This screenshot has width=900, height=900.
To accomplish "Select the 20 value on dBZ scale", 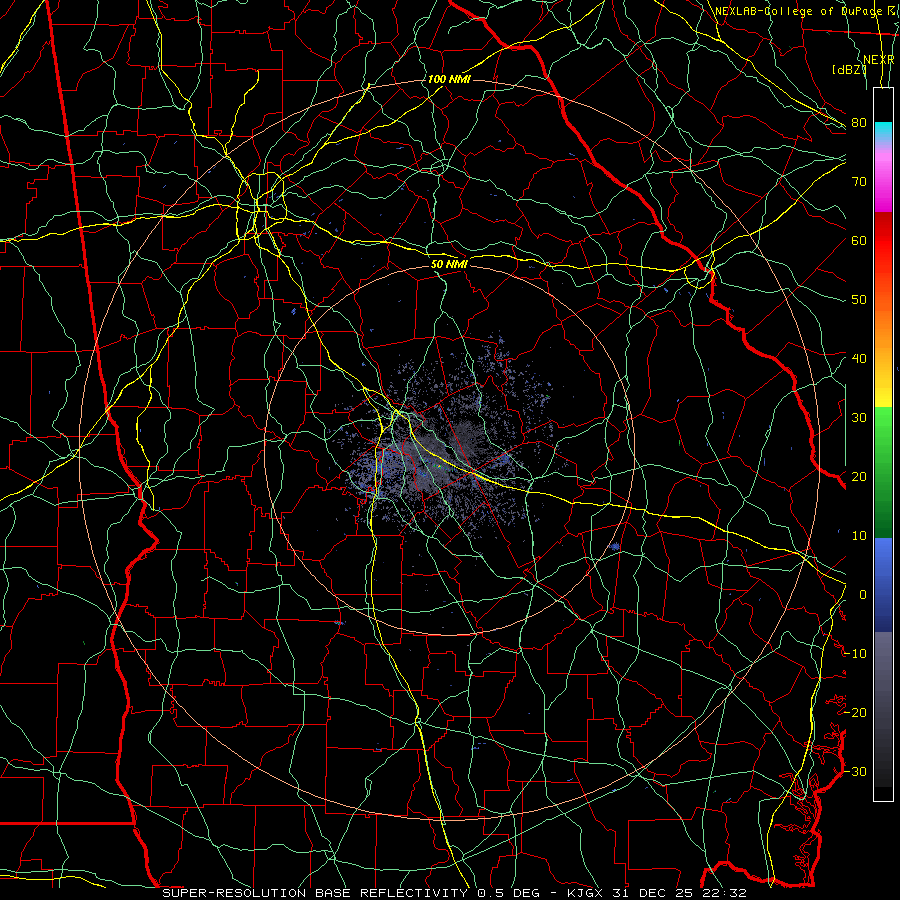I will pos(859,477).
